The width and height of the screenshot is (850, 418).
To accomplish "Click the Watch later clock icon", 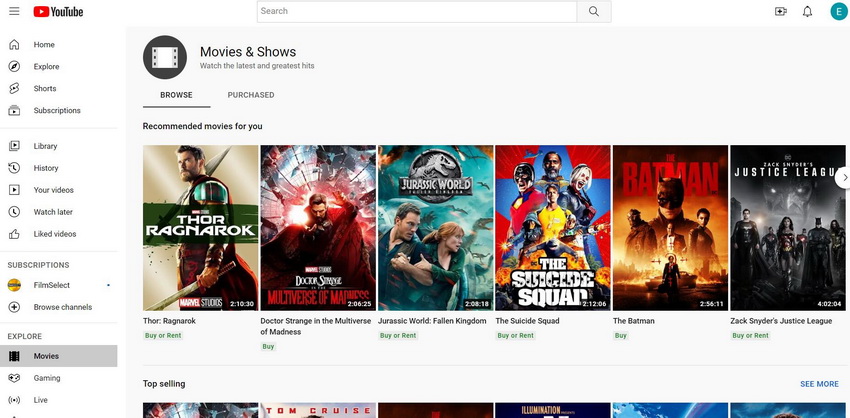I will (x=14, y=212).
